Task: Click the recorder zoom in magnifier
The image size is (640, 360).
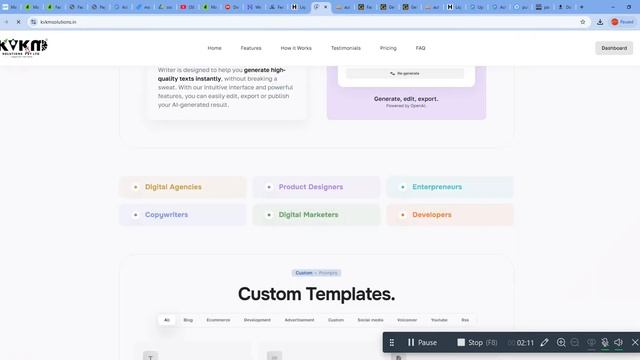Action: 561,342
